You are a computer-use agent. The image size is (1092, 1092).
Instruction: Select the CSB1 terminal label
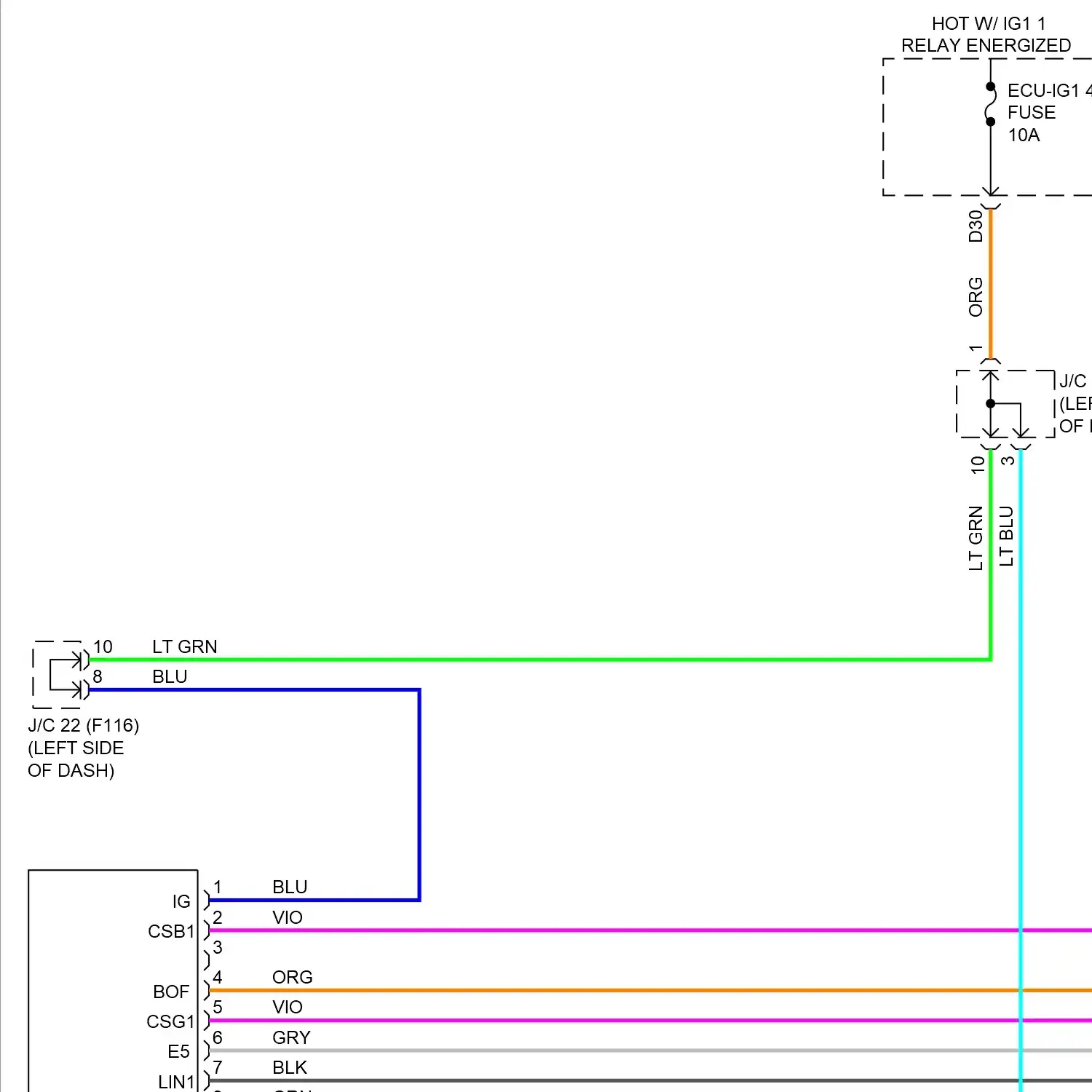171,931
